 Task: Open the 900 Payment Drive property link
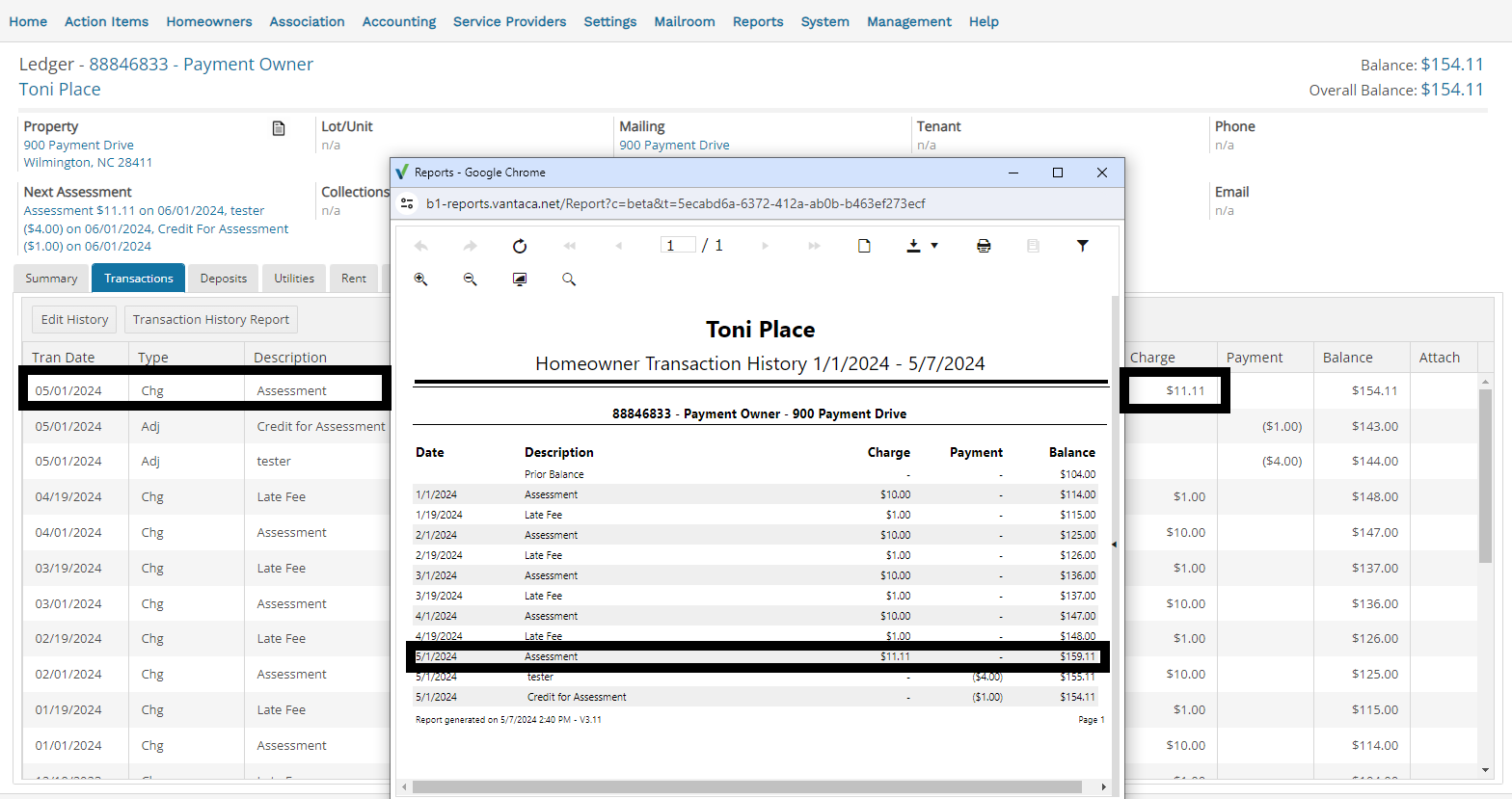pyautogui.click(x=79, y=145)
